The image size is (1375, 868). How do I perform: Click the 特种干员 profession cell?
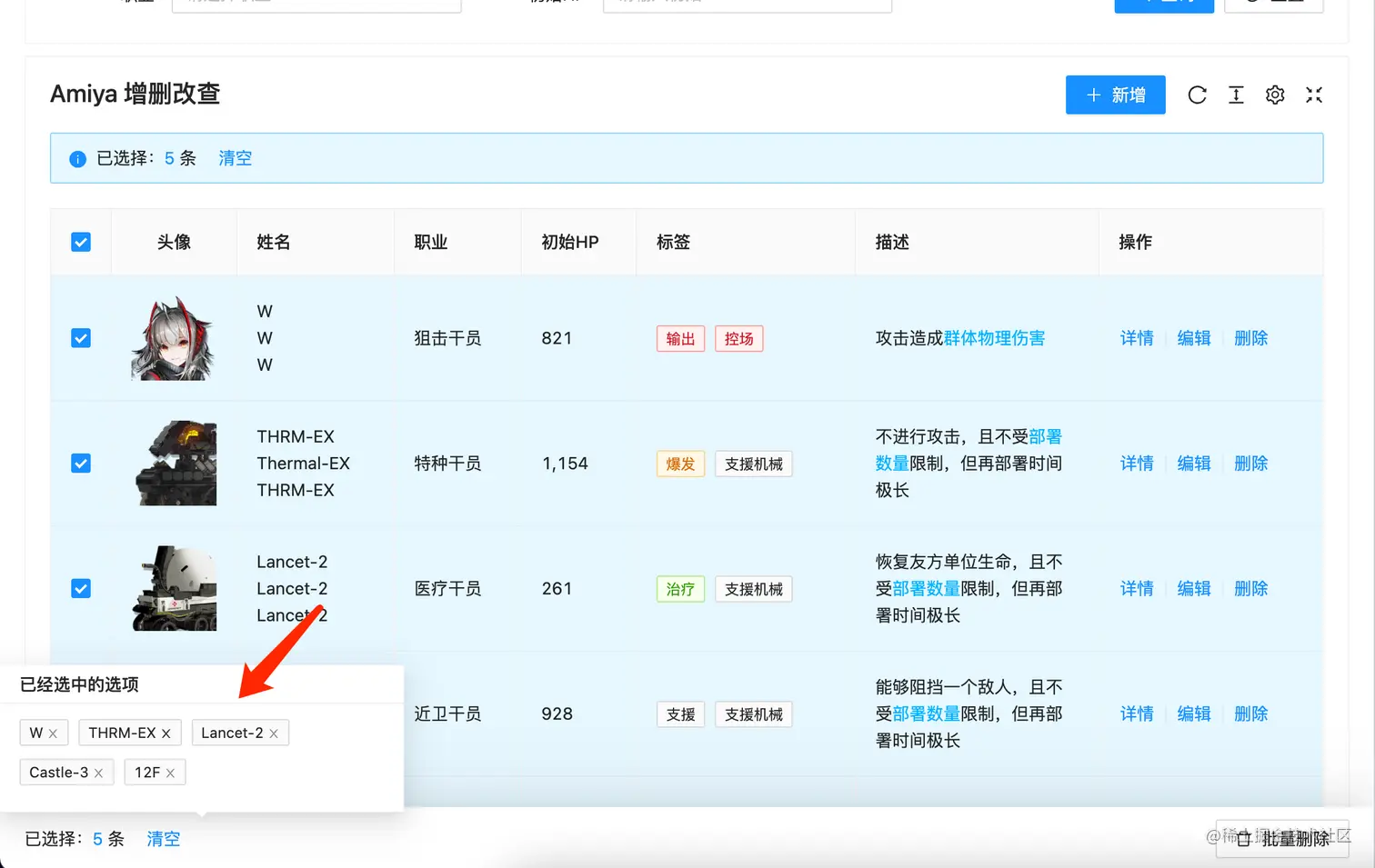click(x=447, y=464)
